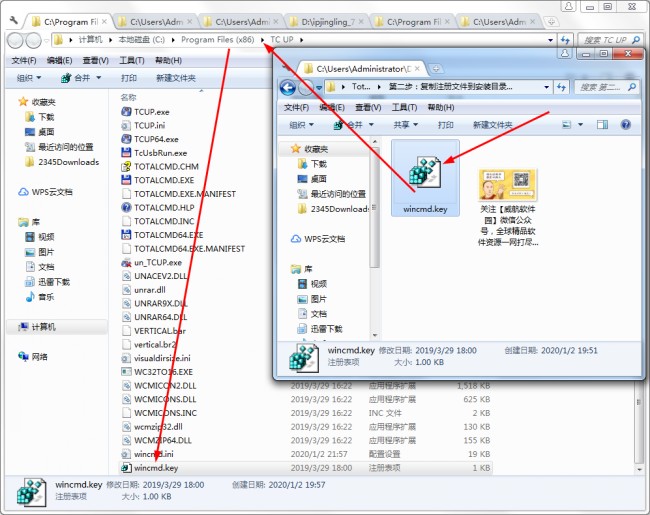Screen dimensions: 650x515
Task: Select the TcUsbRun.exe file
Action: pyautogui.click(x=160, y=153)
